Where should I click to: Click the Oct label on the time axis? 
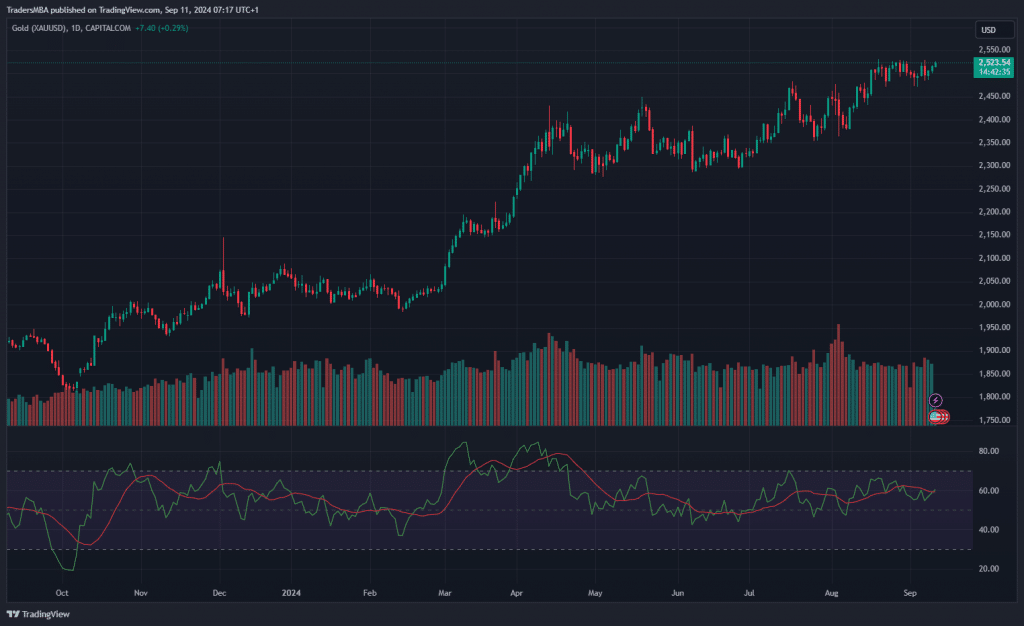pos(62,592)
